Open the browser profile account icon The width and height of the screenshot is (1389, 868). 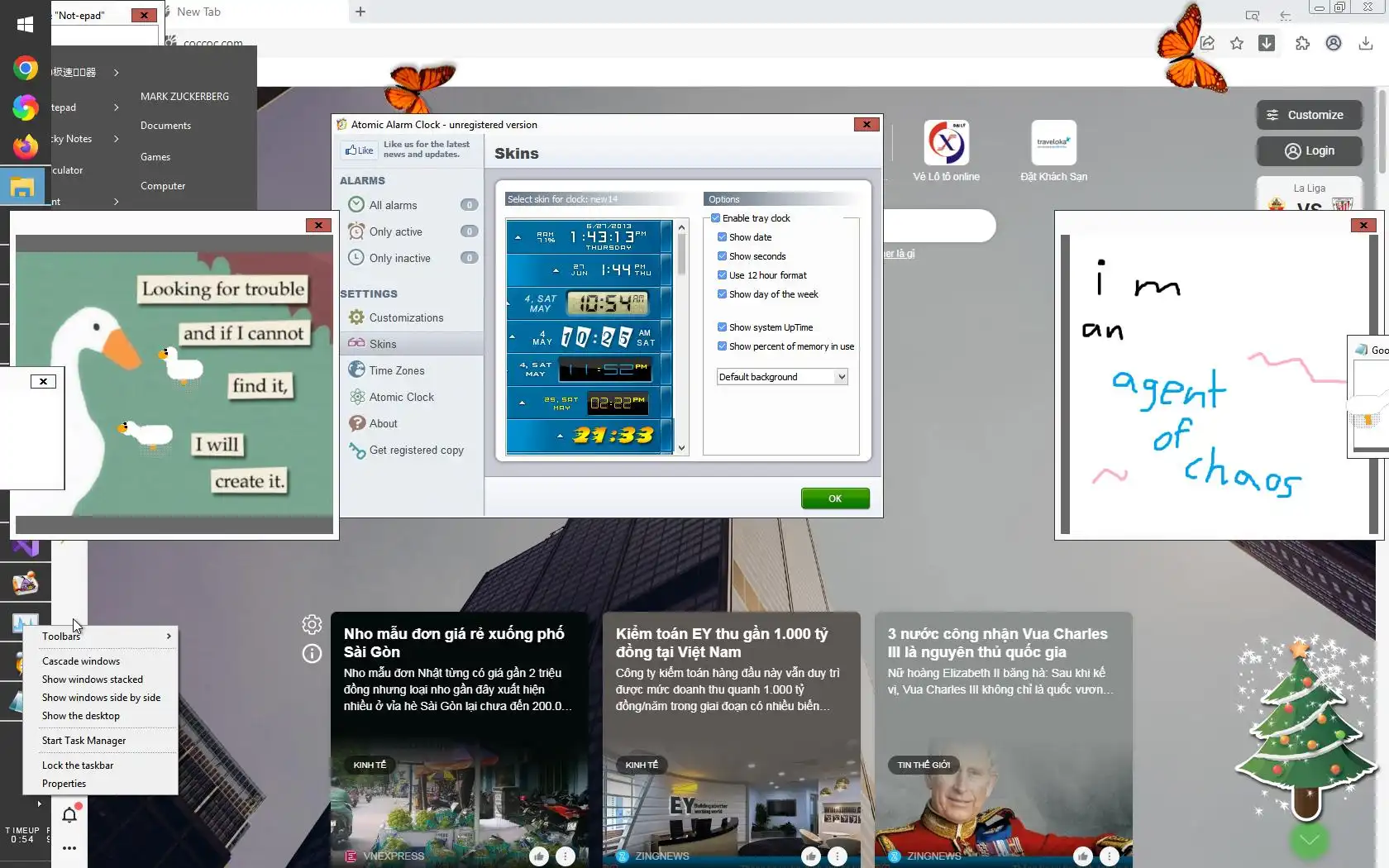tap(1334, 43)
